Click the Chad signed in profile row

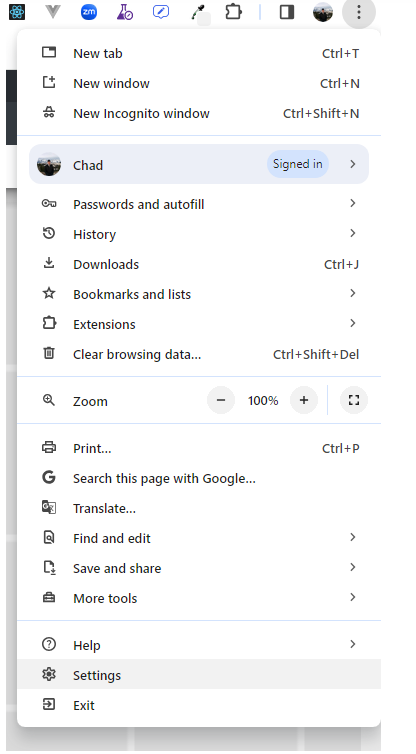pos(199,164)
